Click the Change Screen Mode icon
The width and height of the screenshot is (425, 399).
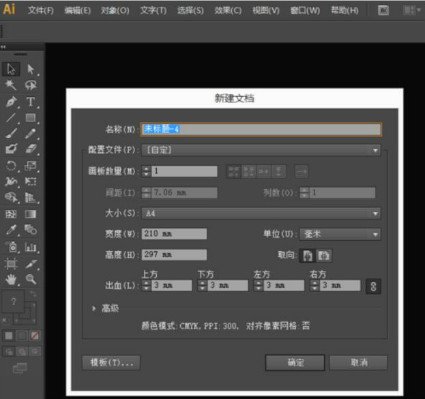[x=20, y=368]
